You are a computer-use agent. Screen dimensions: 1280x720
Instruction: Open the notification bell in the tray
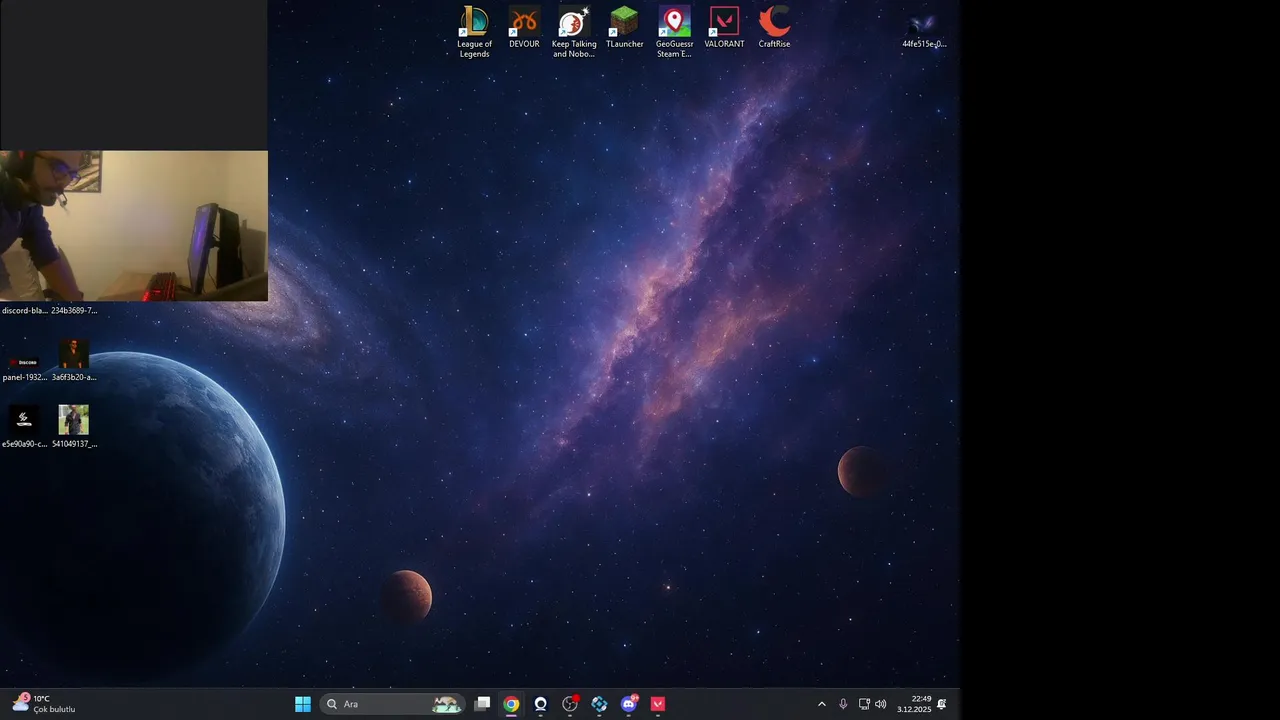coord(942,704)
